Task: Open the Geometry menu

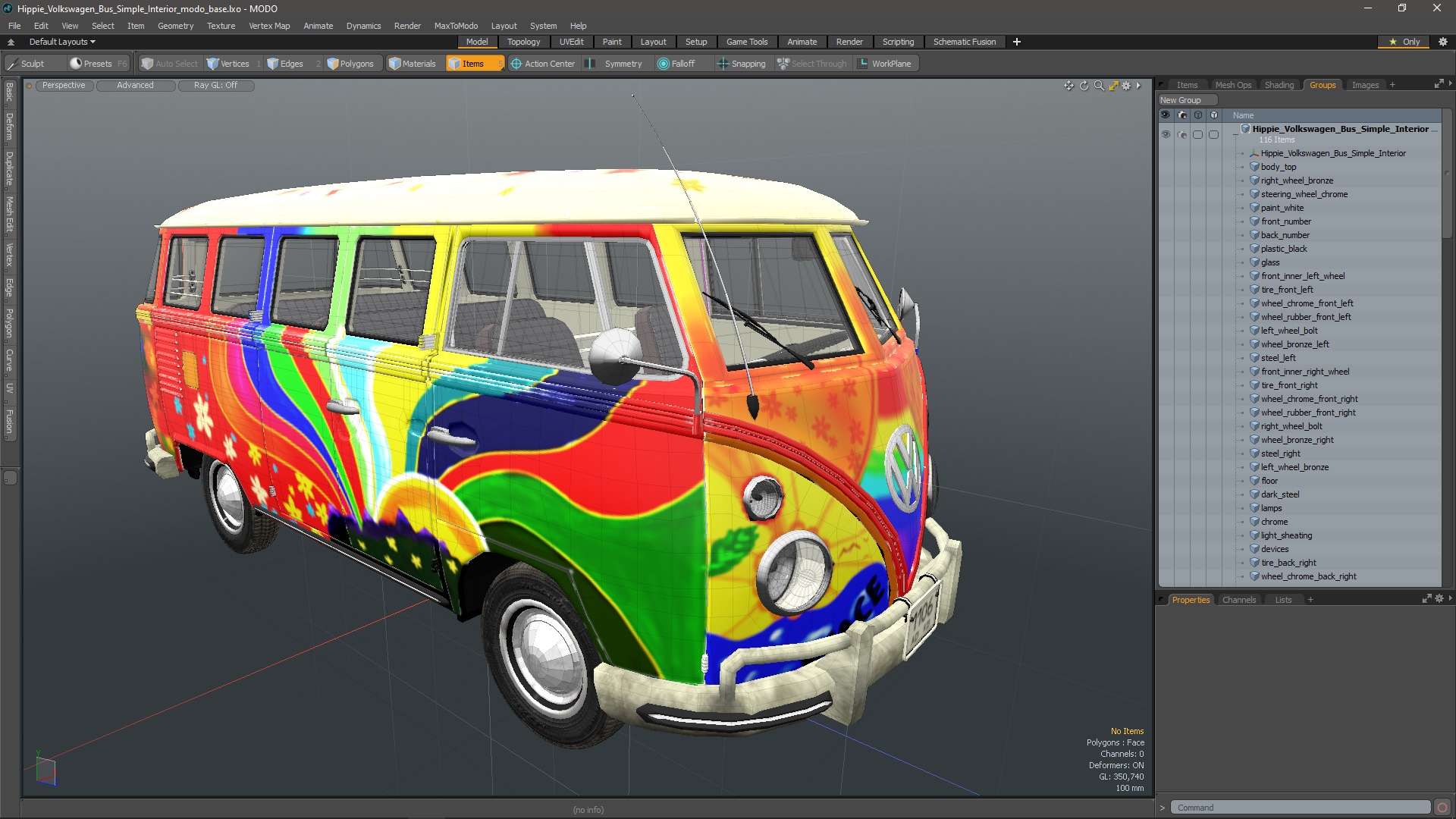Action: coord(175,26)
